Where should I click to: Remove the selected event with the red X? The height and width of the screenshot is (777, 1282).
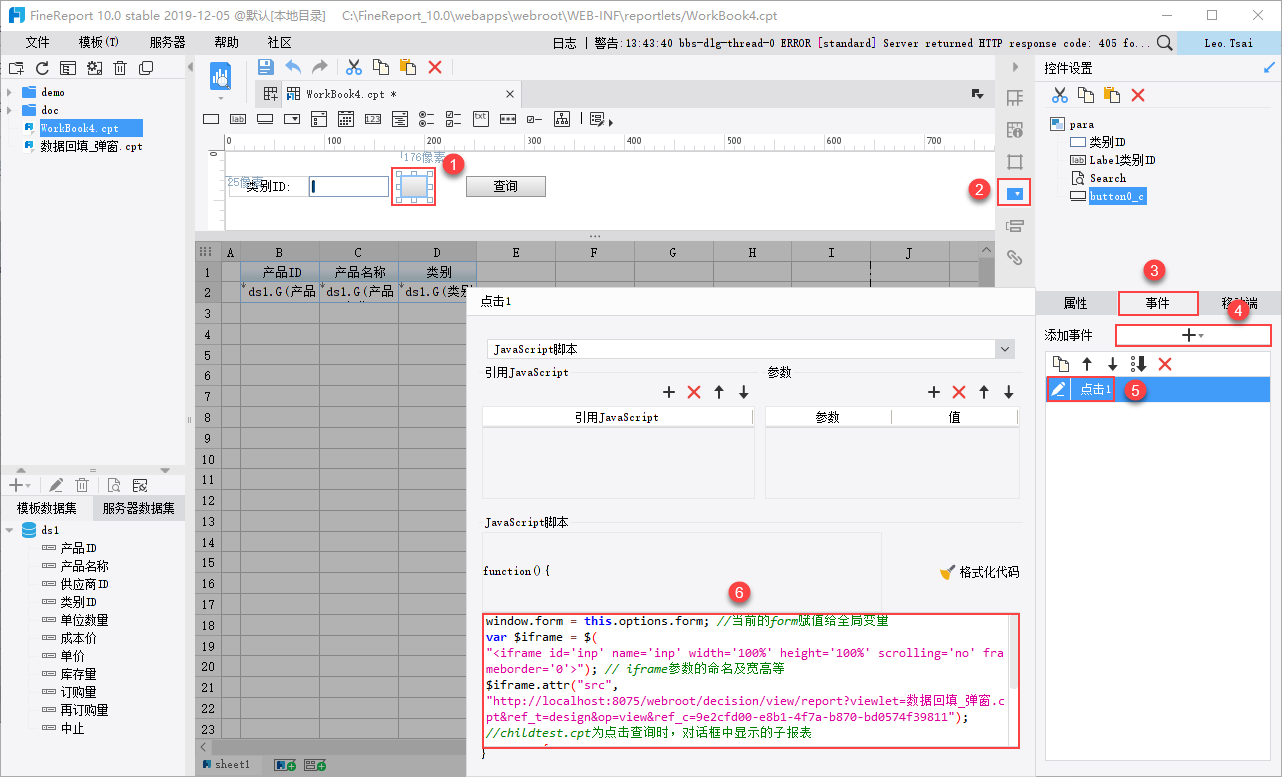(x=1165, y=364)
